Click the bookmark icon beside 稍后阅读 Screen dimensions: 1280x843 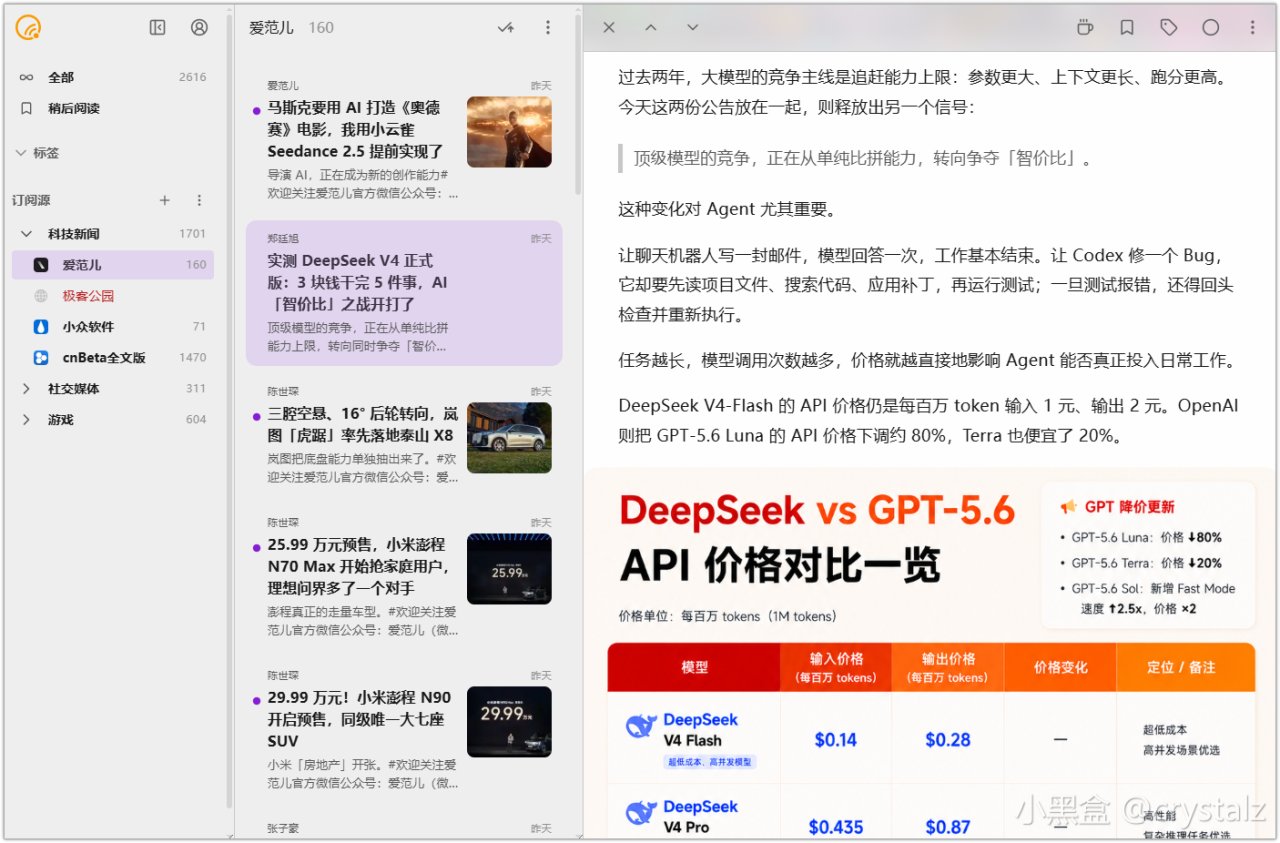coord(27,108)
